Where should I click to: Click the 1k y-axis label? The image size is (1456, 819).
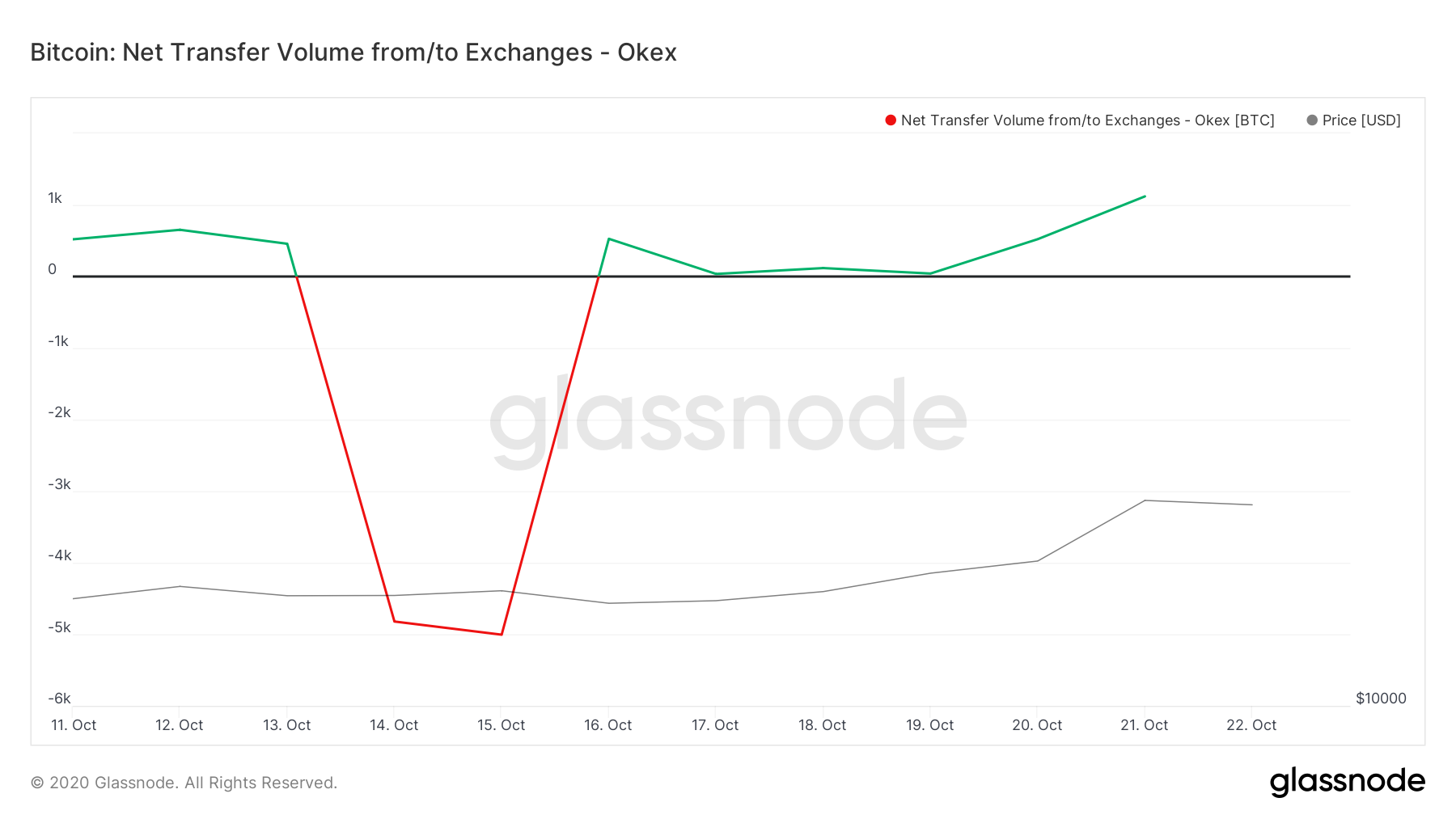click(55, 198)
